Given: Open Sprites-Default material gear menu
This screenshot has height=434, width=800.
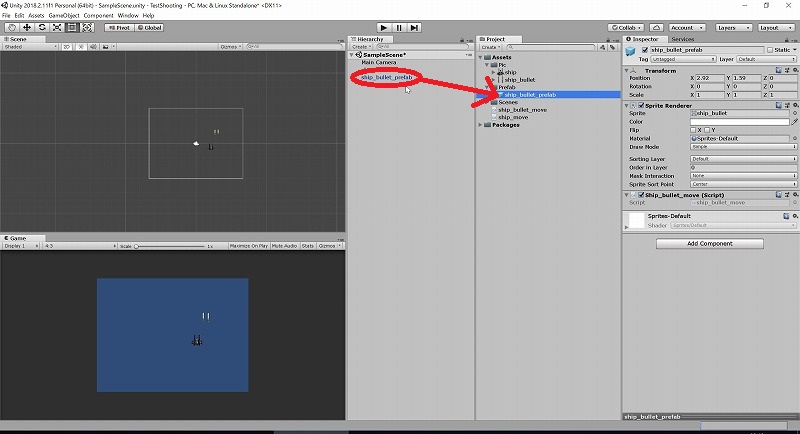Looking at the screenshot, I should (x=795, y=216).
